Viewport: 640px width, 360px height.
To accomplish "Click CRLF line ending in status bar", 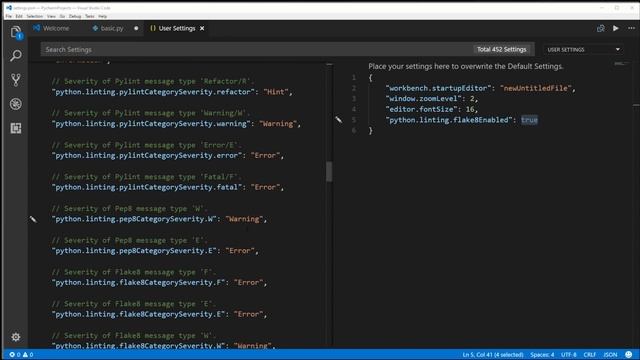I will [590, 354].
